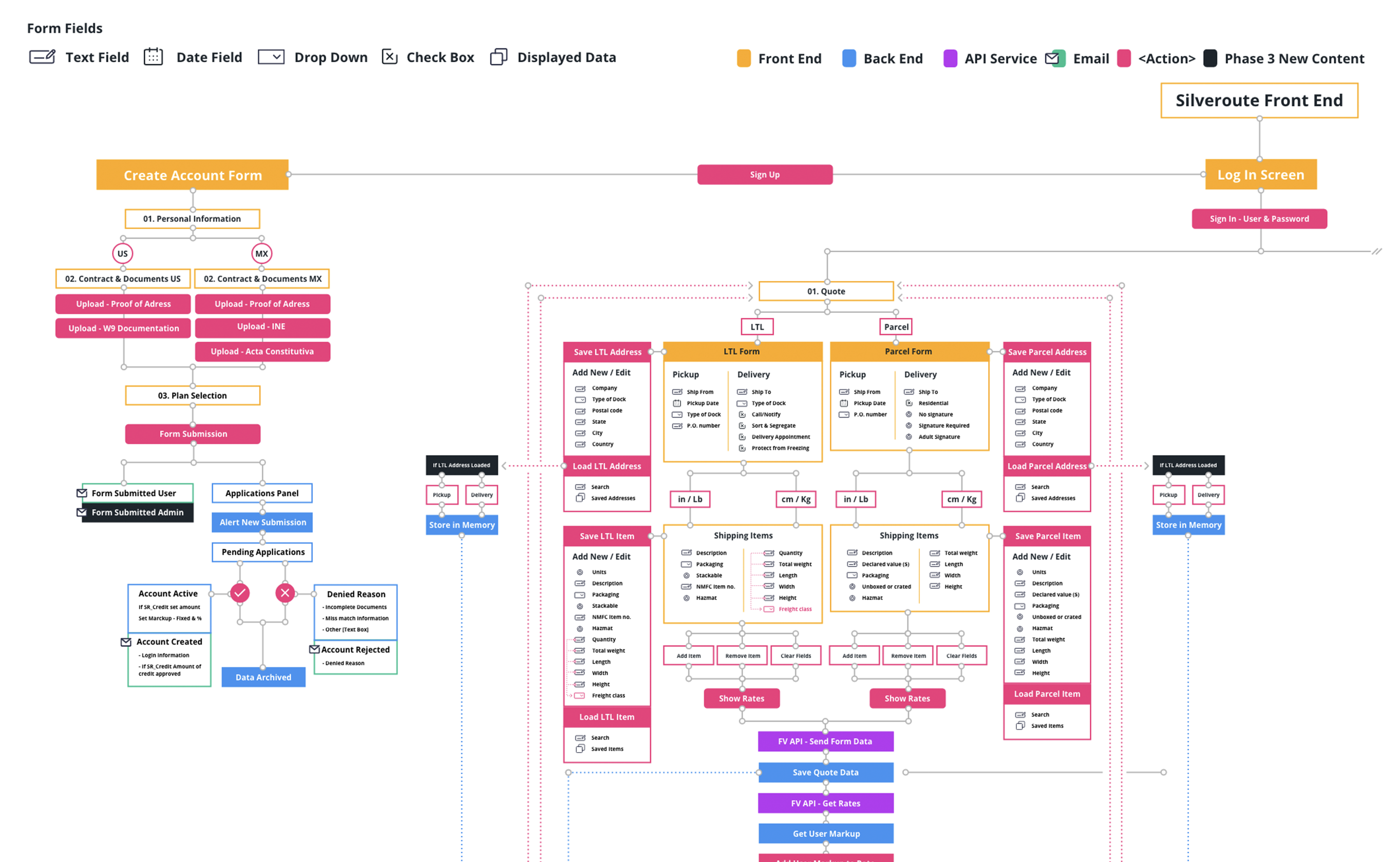Viewport: 1400px width, 862px height.
Task: Click the pink approve checkmark circle
Action: (x=240, y=593)
